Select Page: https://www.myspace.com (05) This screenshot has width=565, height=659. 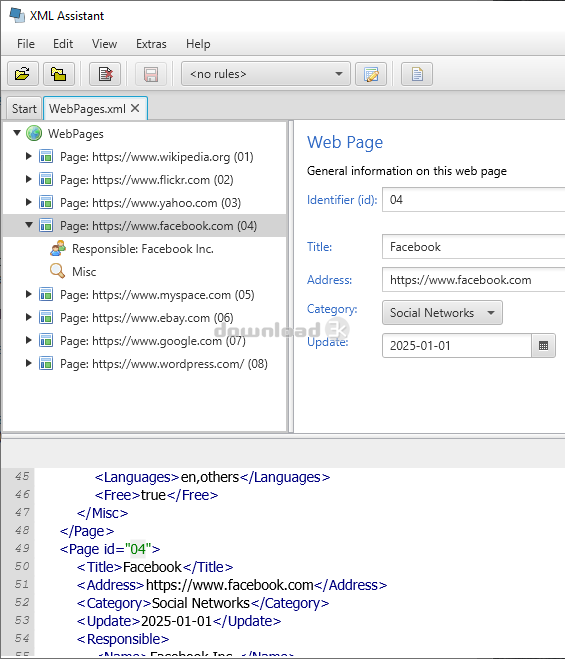pos(157,295)
